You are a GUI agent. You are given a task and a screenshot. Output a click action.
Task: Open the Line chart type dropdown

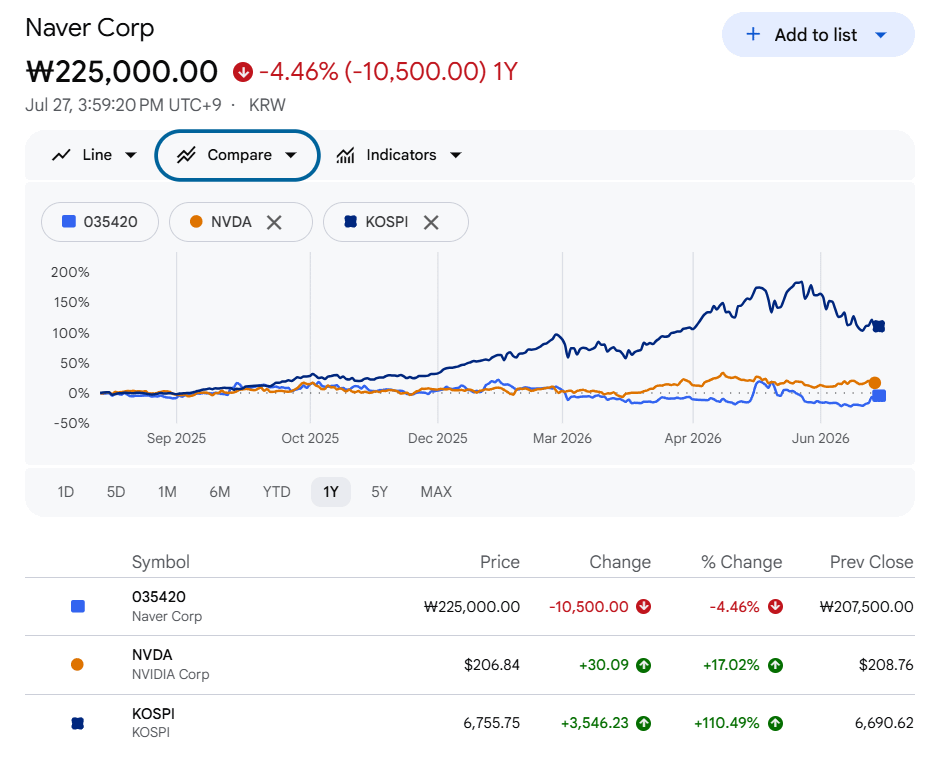click(94, 155)
